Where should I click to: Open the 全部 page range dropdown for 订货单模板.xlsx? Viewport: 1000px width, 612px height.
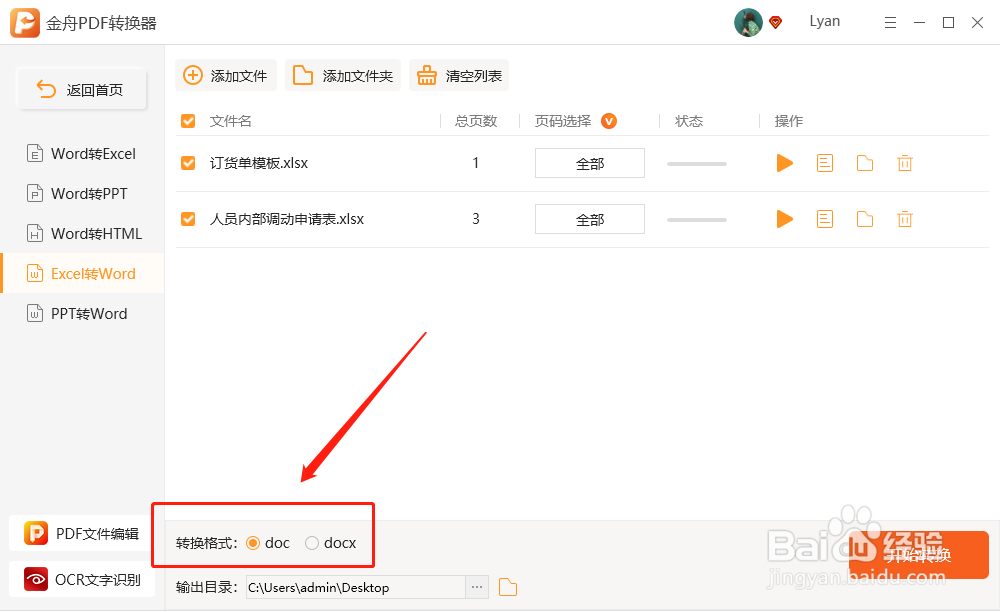pos(589,162)
